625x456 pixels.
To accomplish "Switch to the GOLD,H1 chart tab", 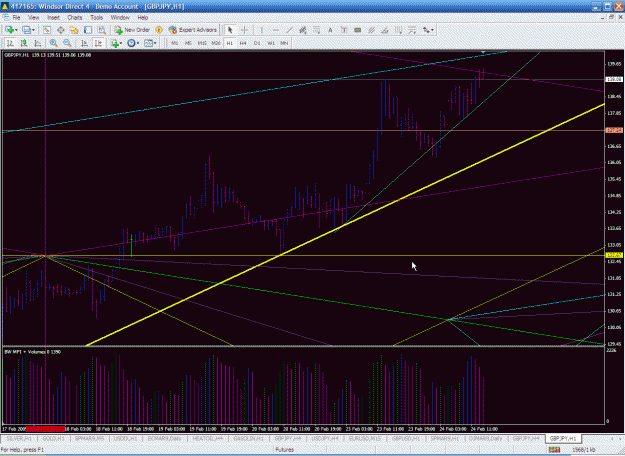I will pyautogui.click(x=53, y=438).
